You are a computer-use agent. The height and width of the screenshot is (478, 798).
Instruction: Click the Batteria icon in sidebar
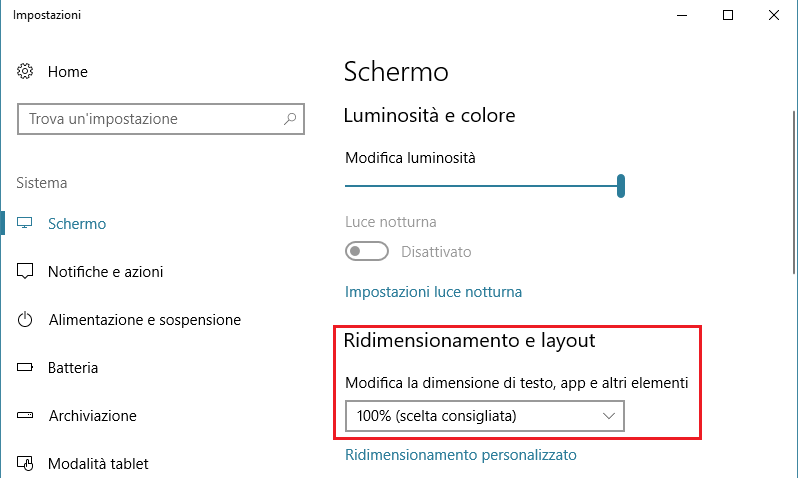[x=26, y=368]
